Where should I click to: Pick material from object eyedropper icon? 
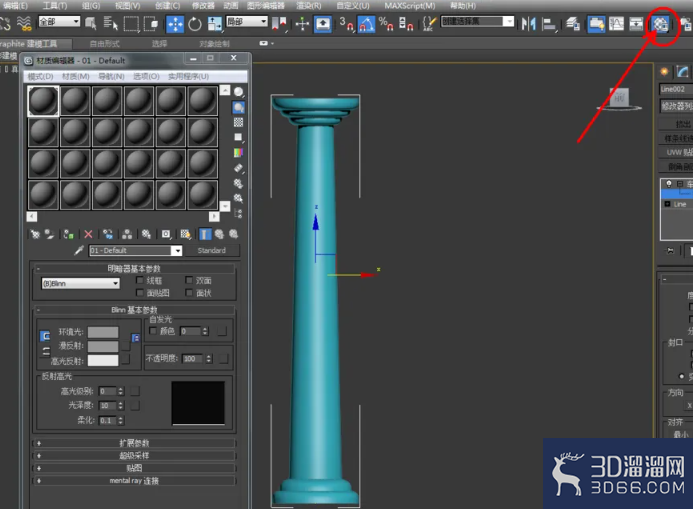point(79,251)
